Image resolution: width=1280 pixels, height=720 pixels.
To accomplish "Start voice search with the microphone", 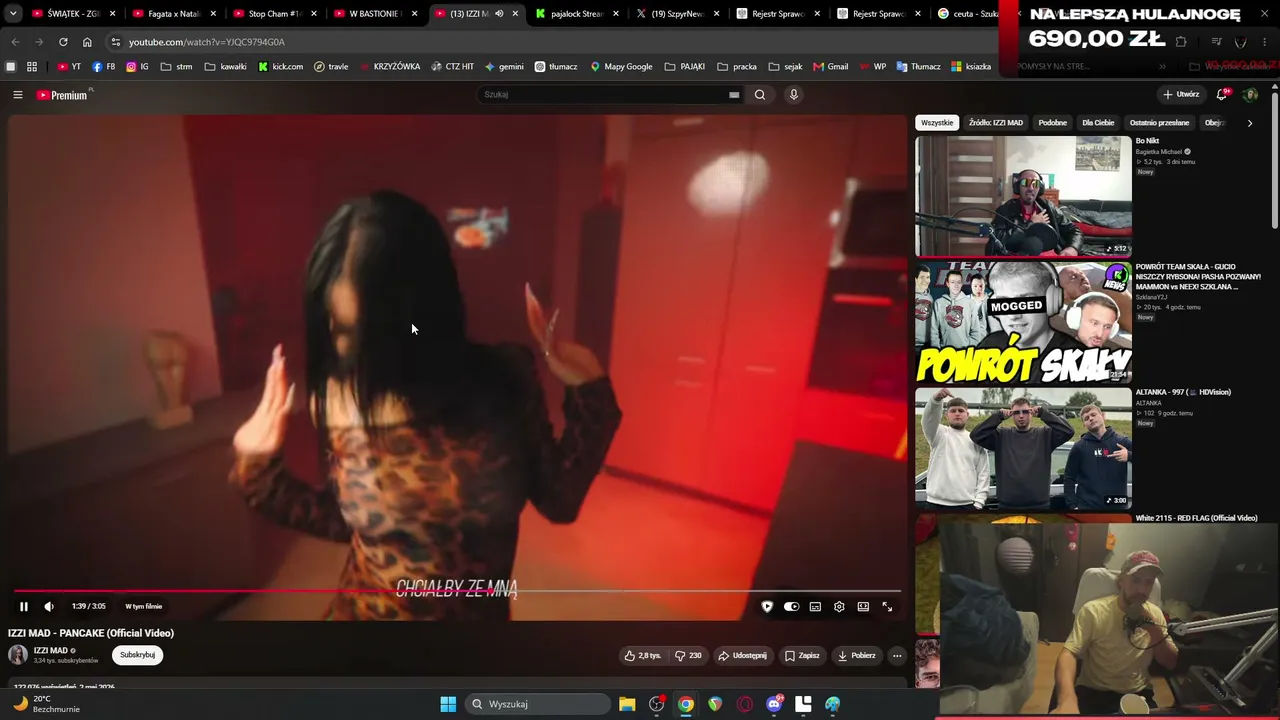I will click(794, 95).
